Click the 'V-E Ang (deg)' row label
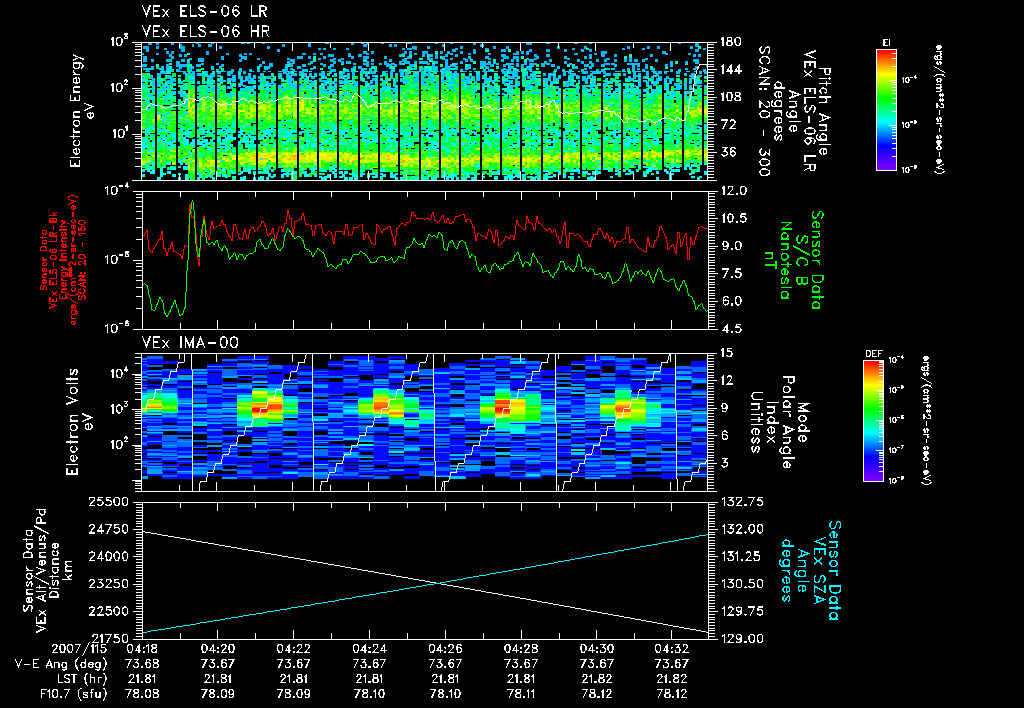 [x=62, y=664]
